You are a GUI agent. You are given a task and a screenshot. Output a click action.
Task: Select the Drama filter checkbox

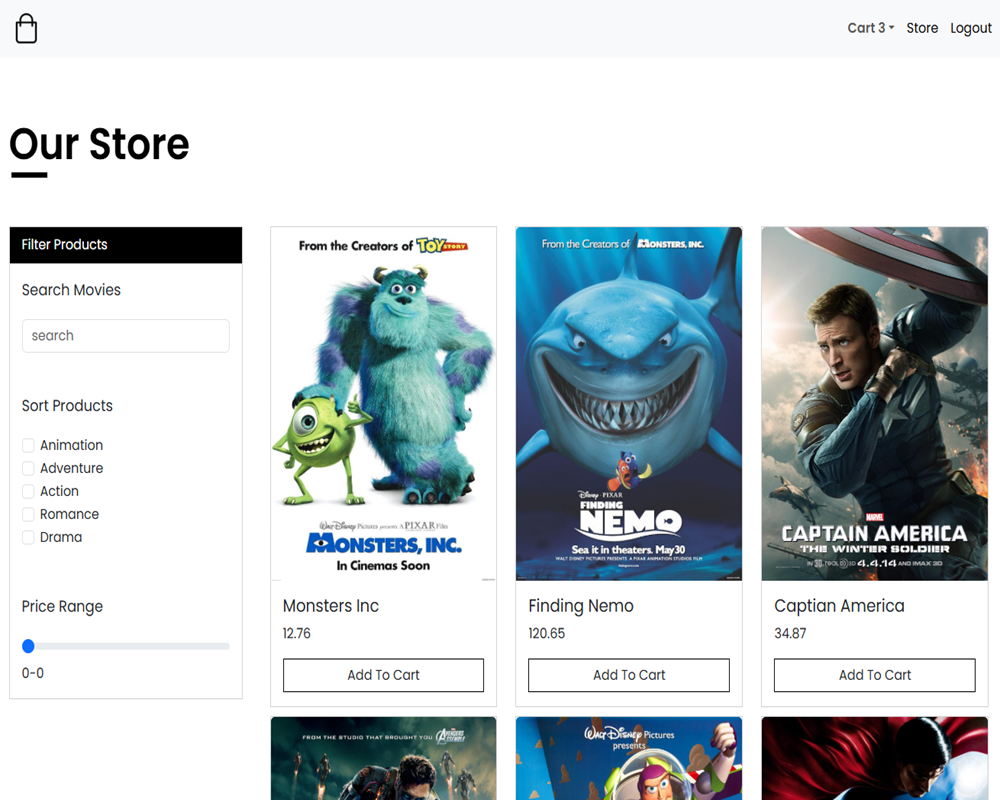pyautogui.click(x=28, y=537)
